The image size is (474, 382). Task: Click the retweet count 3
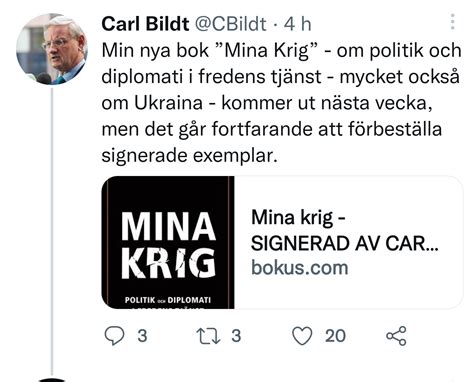tap(236, 336)
